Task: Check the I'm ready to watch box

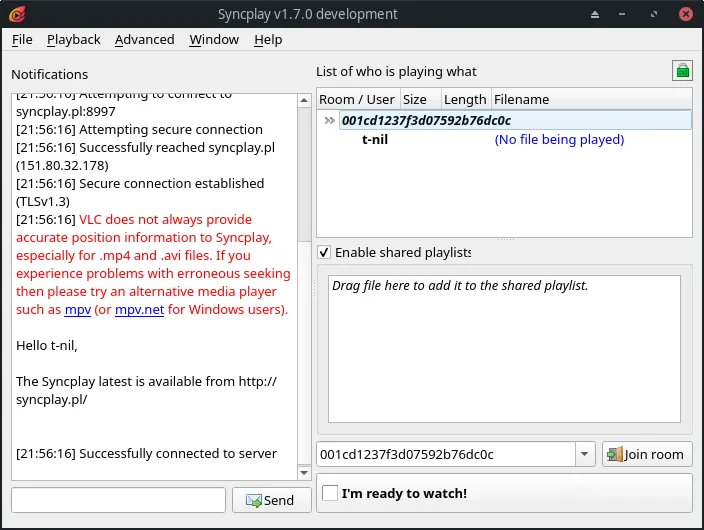Action: (x=330, y=493)
